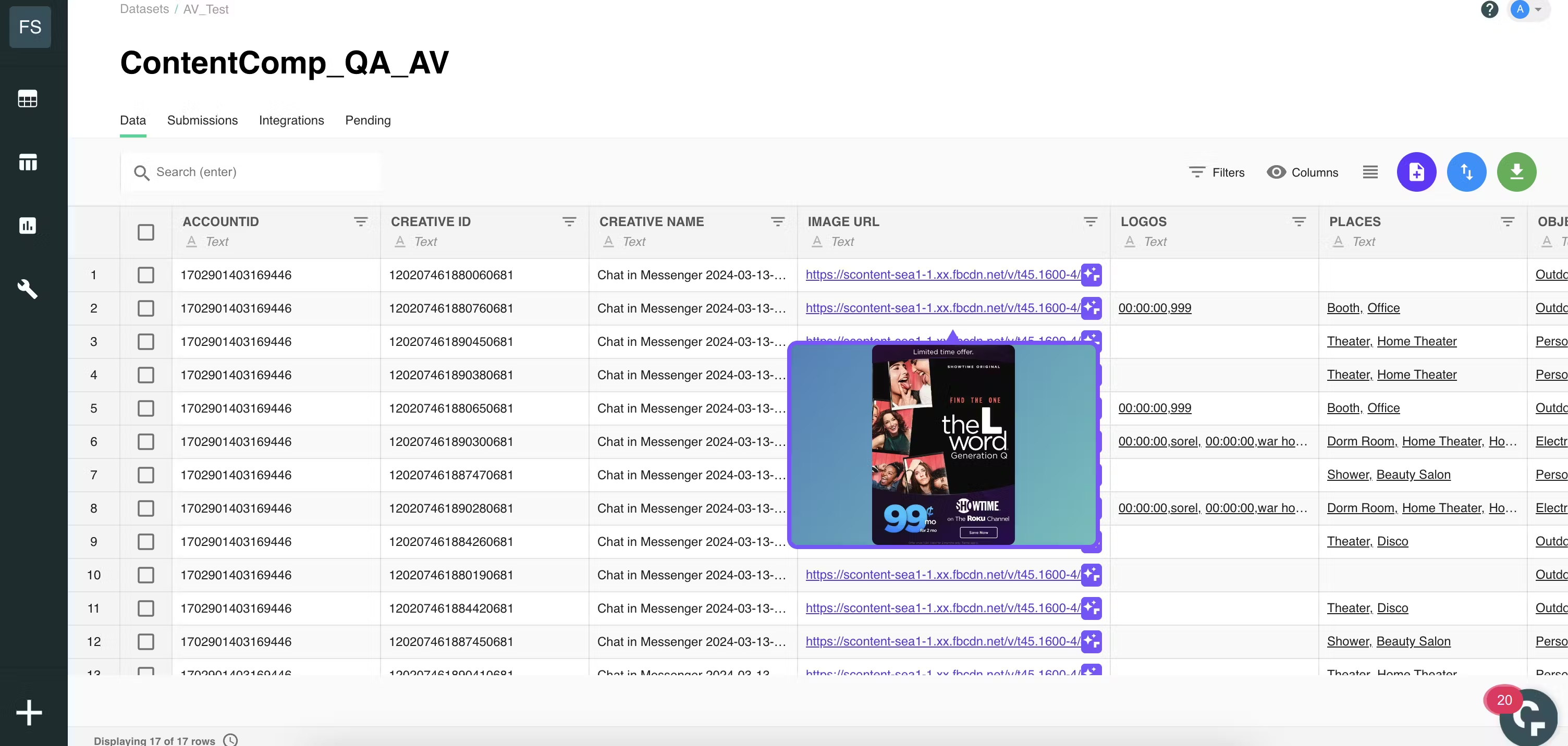Open the help question mark icon
The width and height of the screenshot is (1568, 746).
(x=1489, y=10)
